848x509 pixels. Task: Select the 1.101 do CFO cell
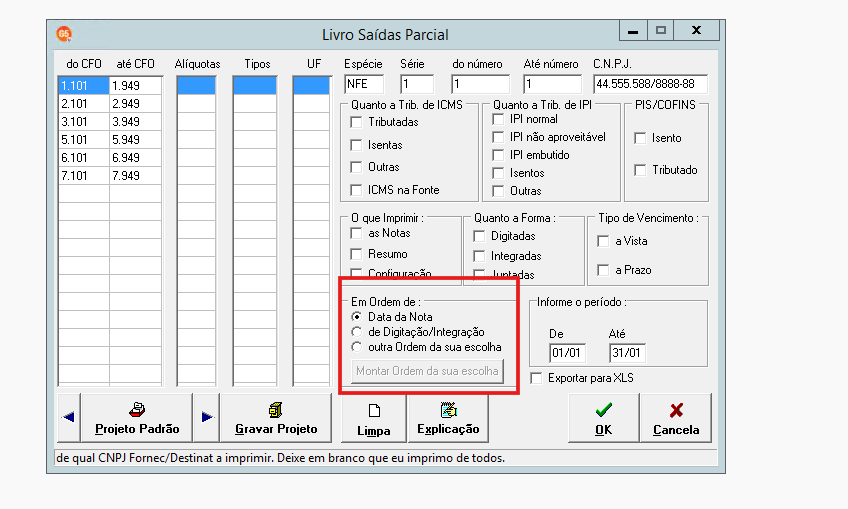point(84,85)
